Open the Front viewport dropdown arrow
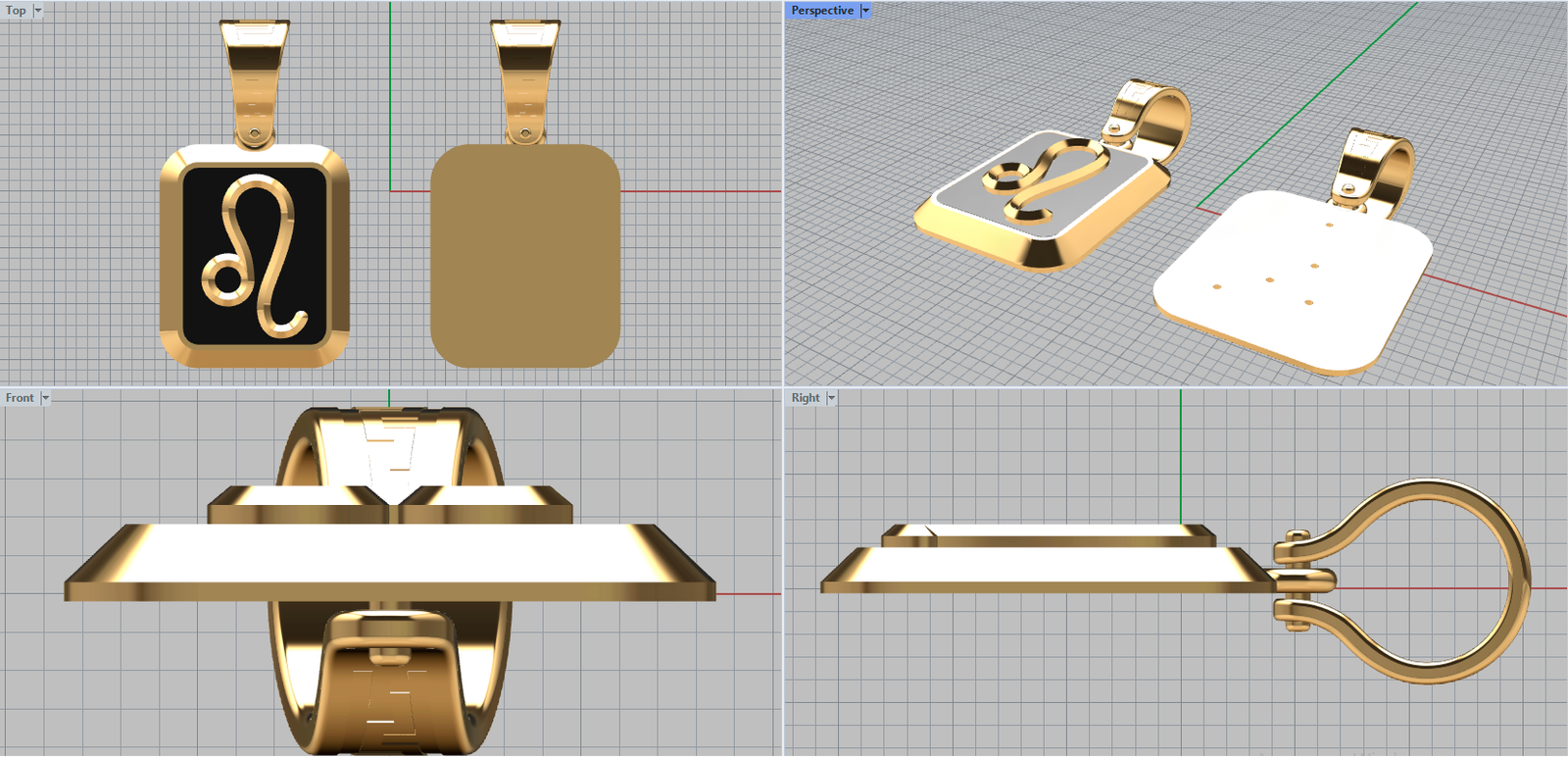This screenshot has width=1568, height=757. coord(45,398)
